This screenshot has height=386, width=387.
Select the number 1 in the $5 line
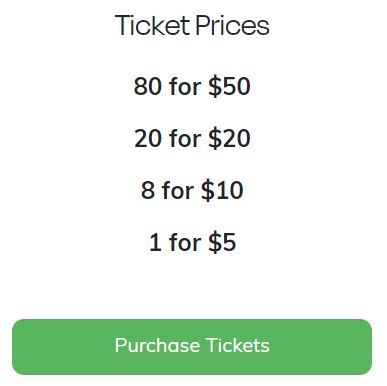[x=155, y=242]
